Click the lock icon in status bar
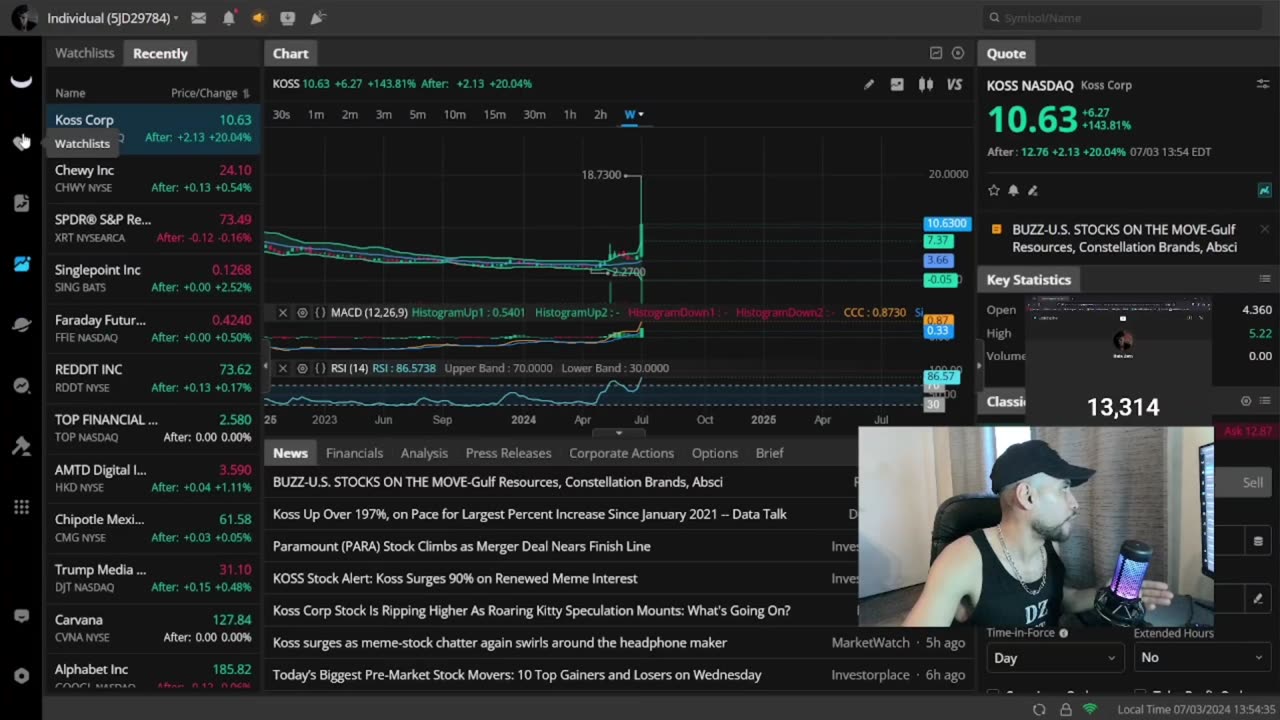 1065,709
